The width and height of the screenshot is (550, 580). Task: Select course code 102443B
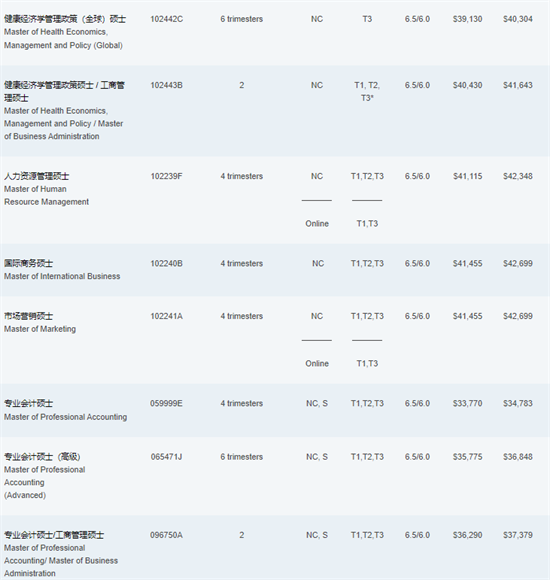[x=166, y=85]
